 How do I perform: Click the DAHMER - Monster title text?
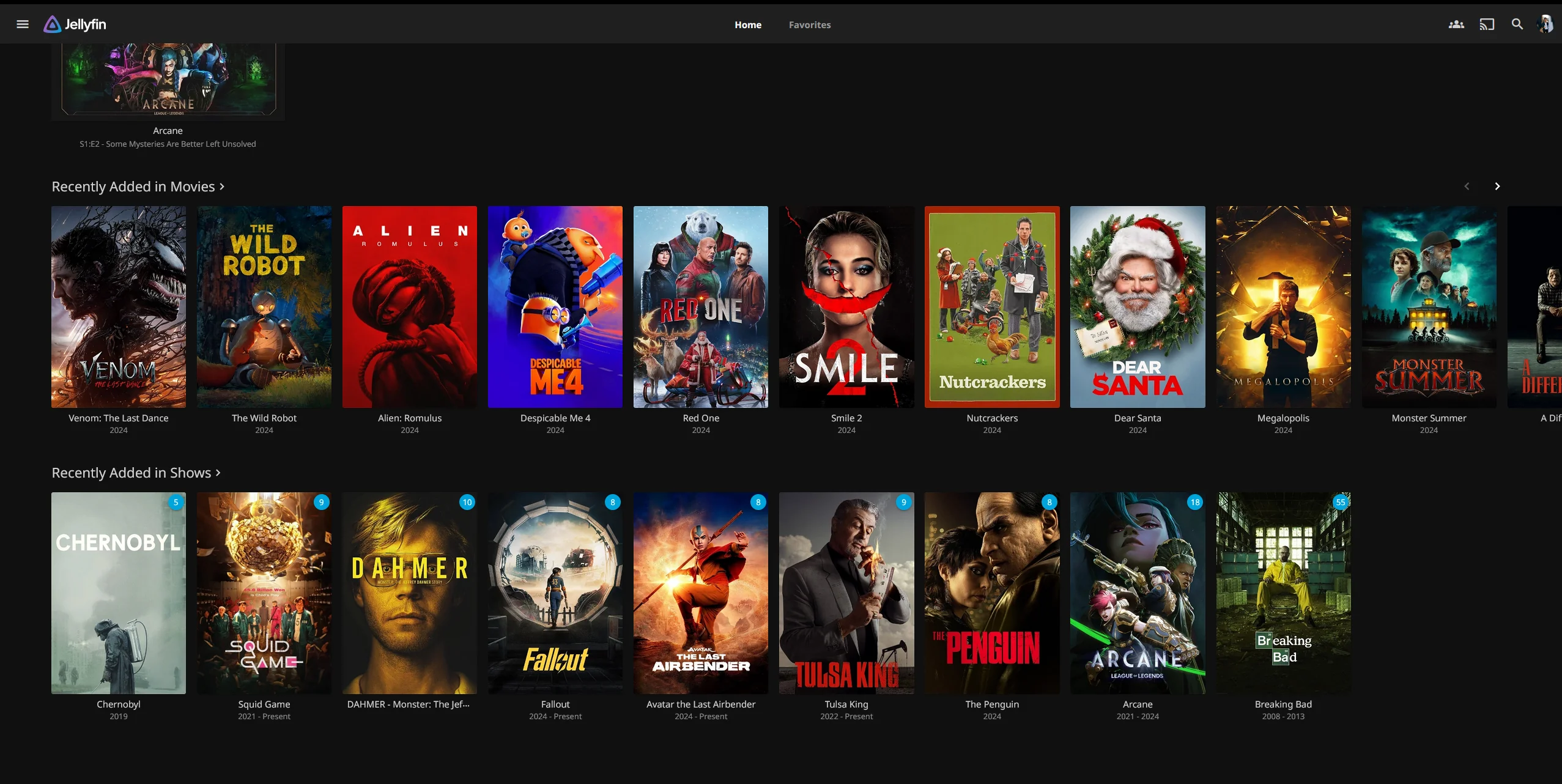pyautogui.click(x=409, y=704)
